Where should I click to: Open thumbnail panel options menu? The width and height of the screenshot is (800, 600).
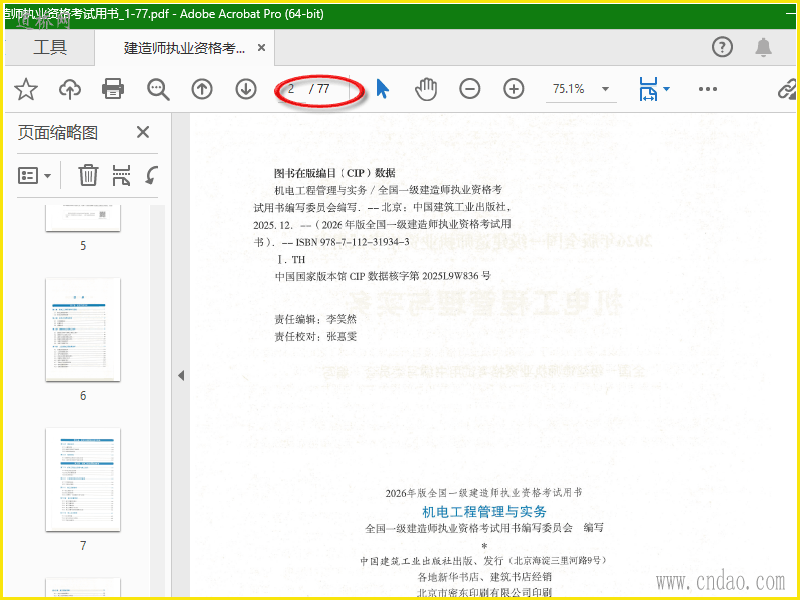pos(34,176)
